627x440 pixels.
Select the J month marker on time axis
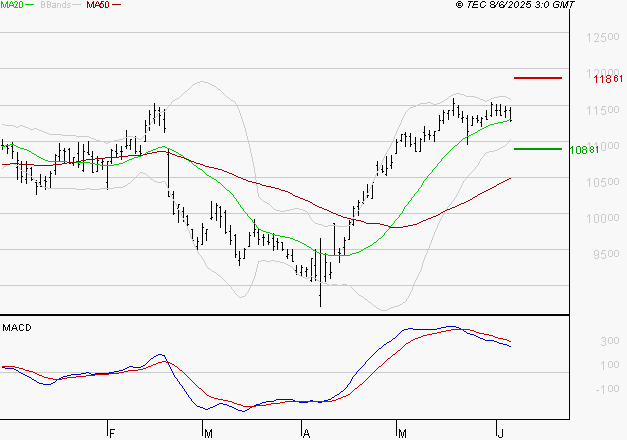click(499, 433)
